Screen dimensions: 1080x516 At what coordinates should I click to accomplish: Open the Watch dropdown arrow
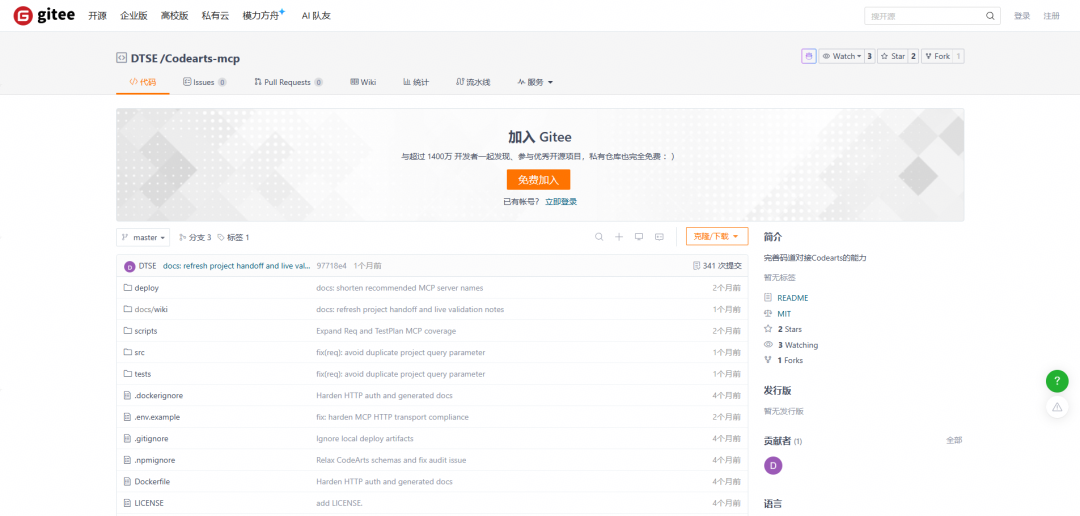click(x=859, y=56)
